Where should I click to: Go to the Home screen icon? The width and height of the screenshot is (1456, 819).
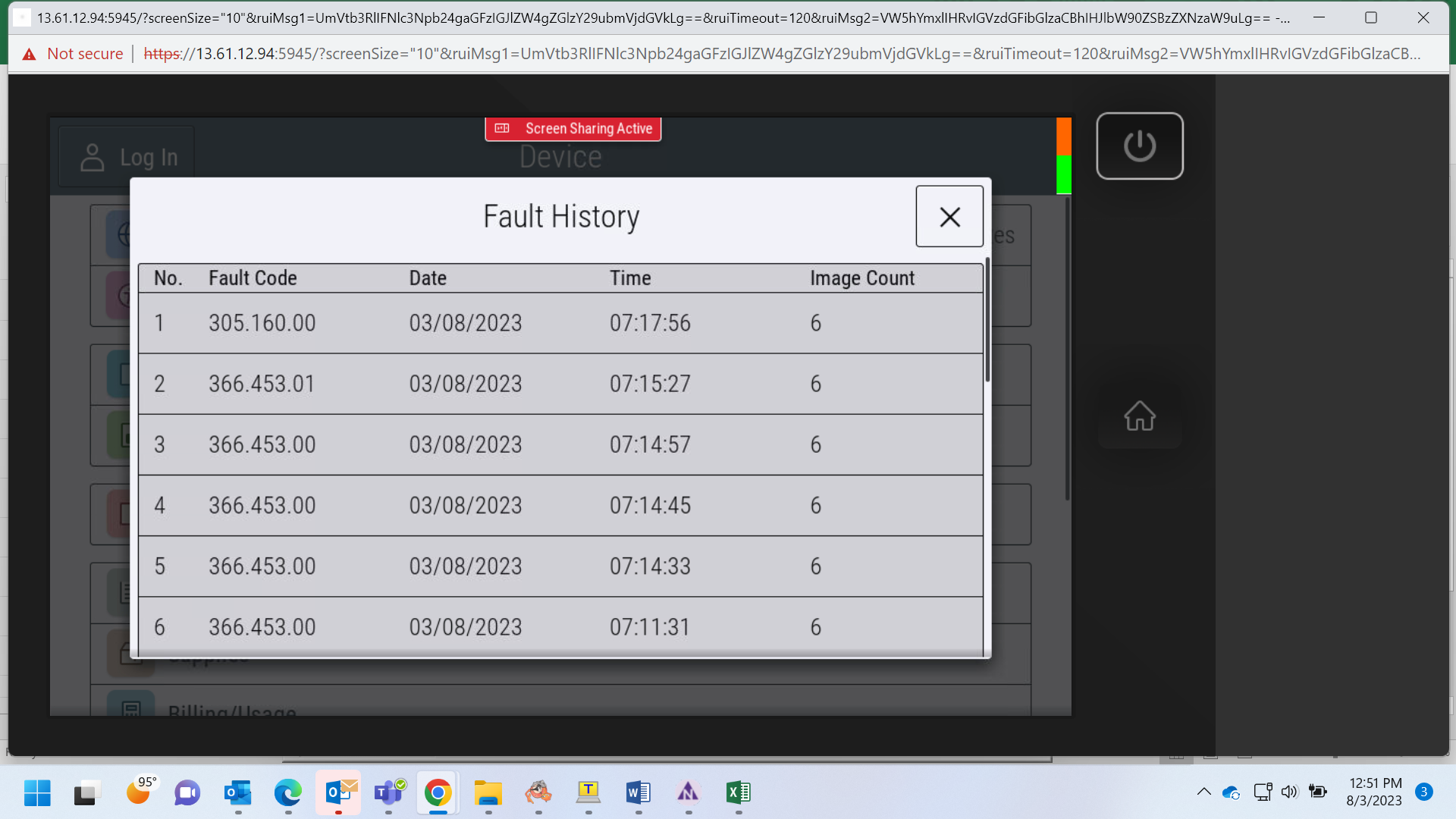[1139, 416]
